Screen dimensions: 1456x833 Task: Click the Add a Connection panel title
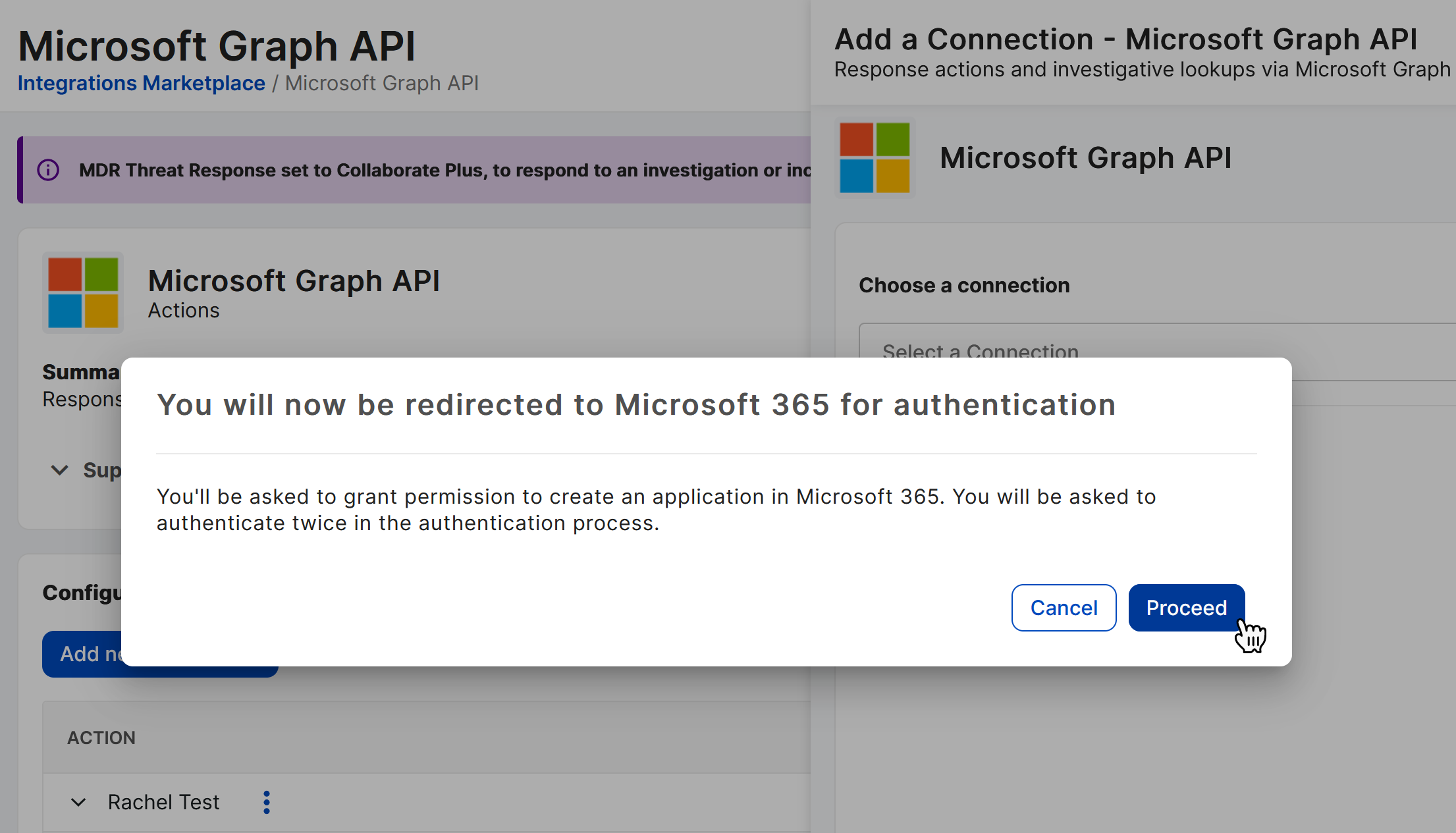coord(1125,40)
